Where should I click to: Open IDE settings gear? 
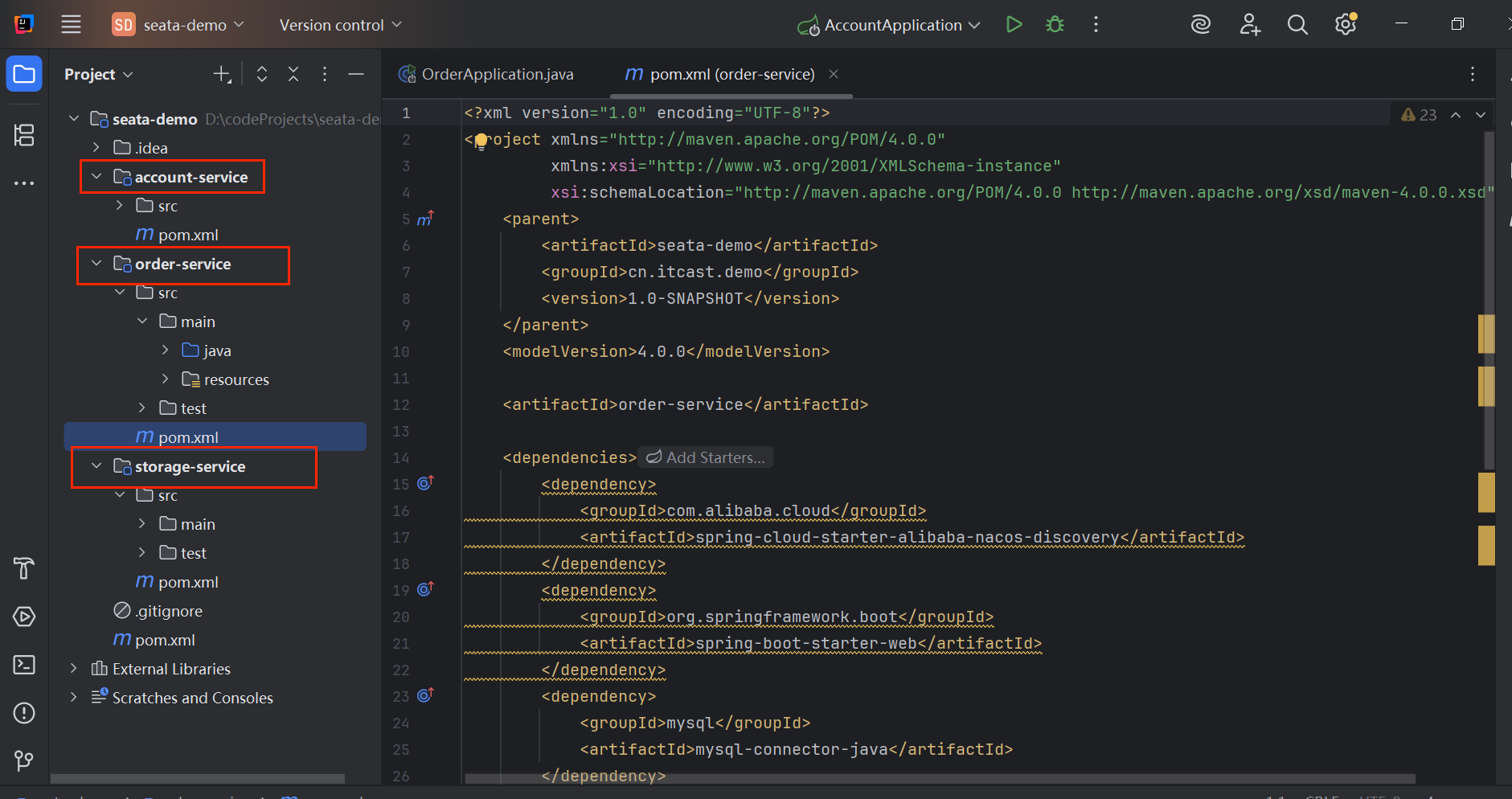[1346, 24]
